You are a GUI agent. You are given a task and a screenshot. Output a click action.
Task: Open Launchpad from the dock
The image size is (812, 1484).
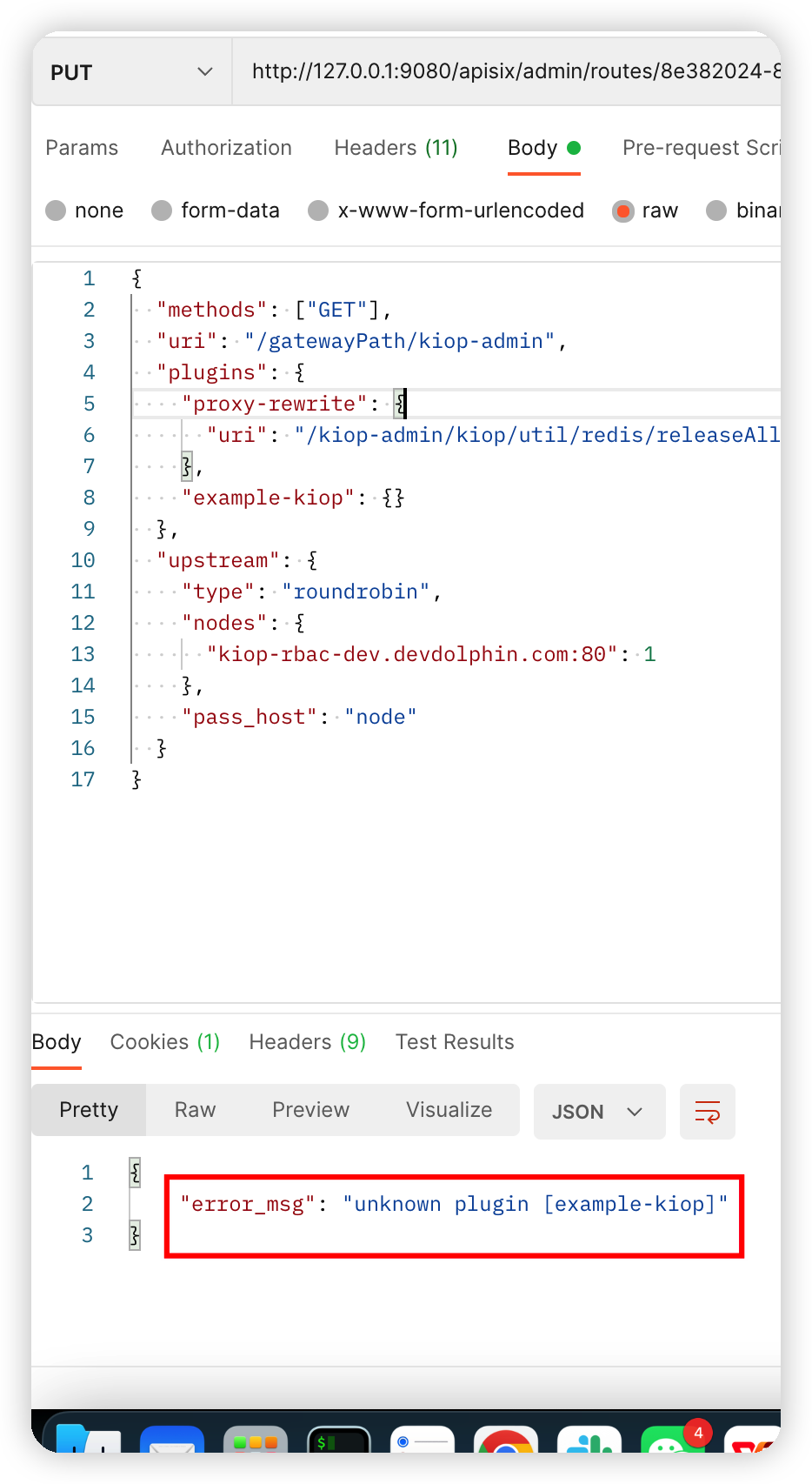point(256,1440)
